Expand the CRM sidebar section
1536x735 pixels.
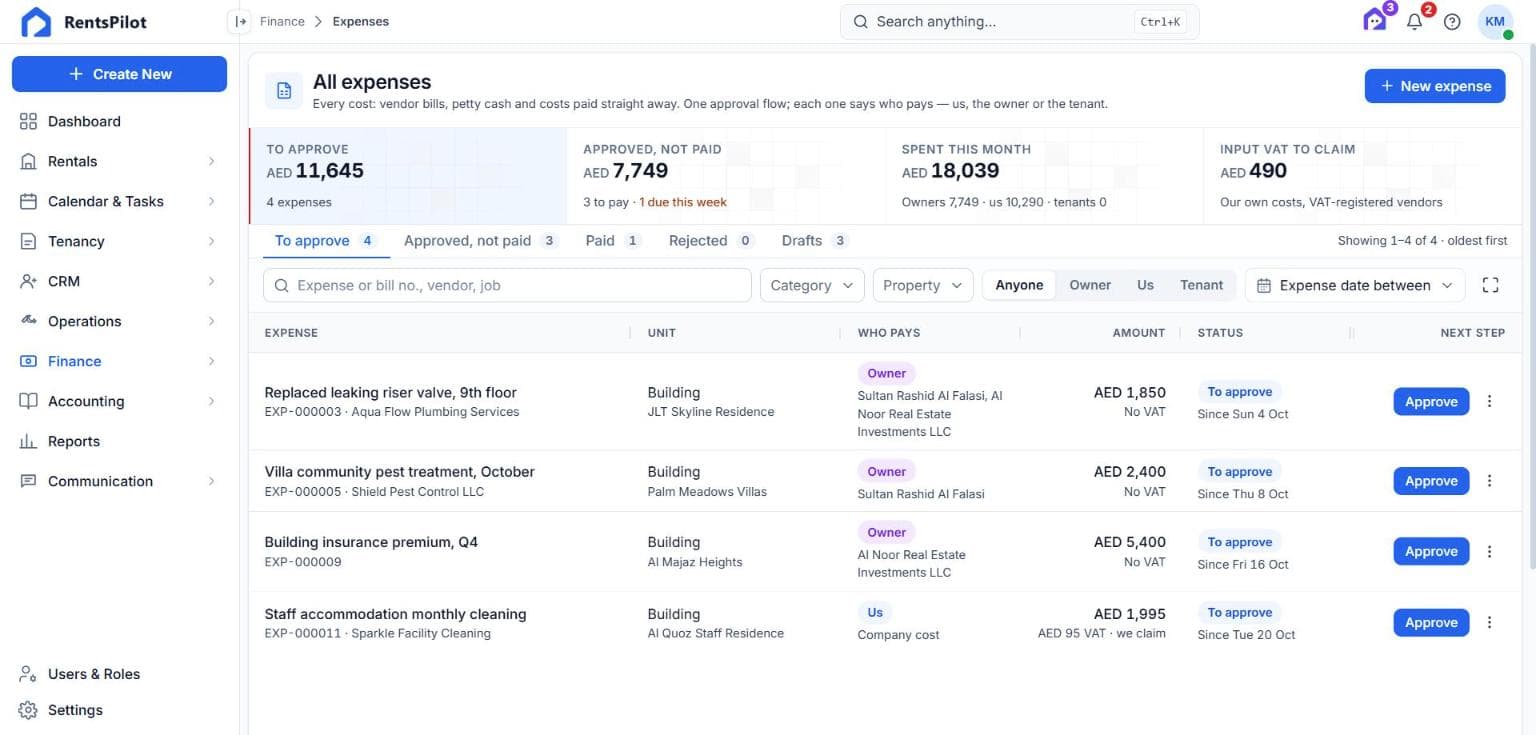[x=119, y=281]
